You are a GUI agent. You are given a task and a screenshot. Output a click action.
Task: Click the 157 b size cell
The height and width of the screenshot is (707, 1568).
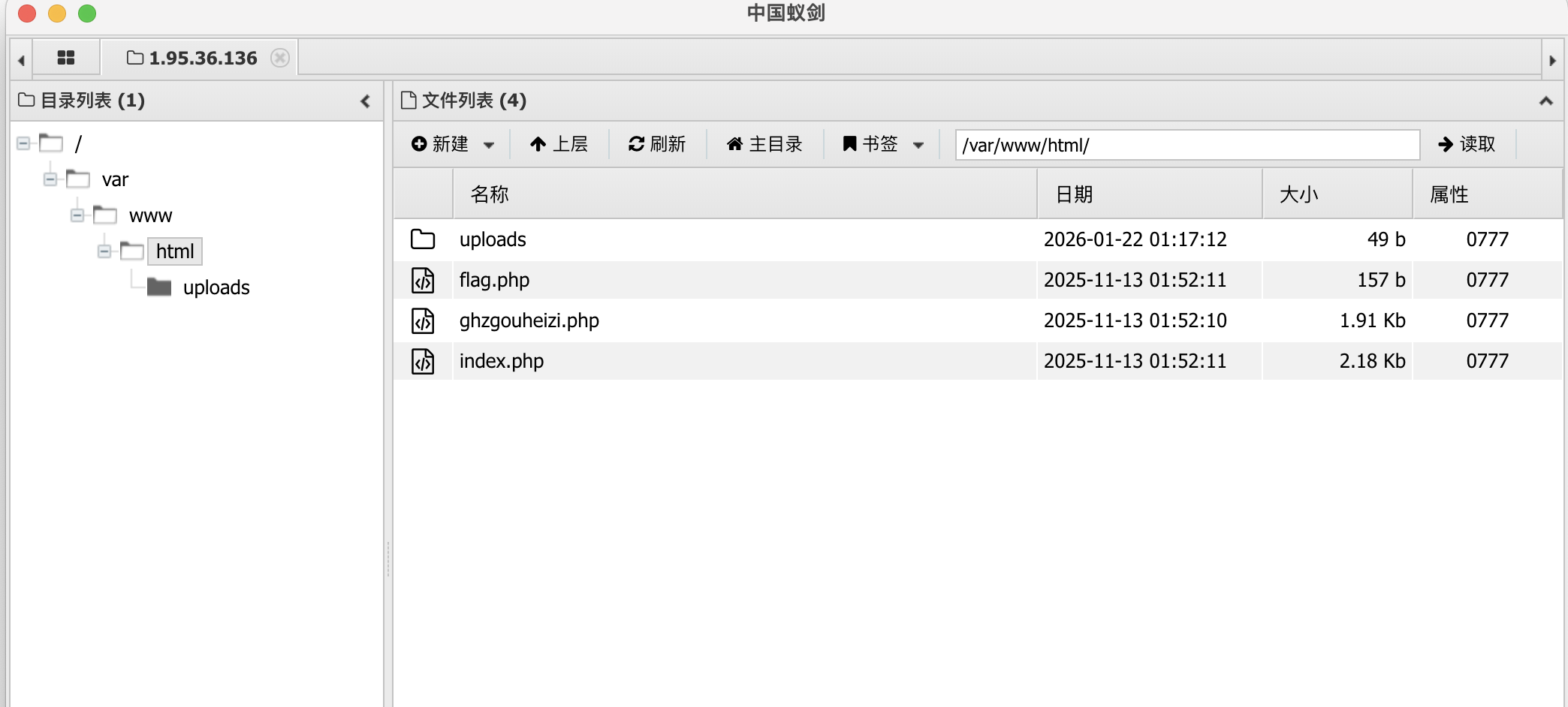1381,280
